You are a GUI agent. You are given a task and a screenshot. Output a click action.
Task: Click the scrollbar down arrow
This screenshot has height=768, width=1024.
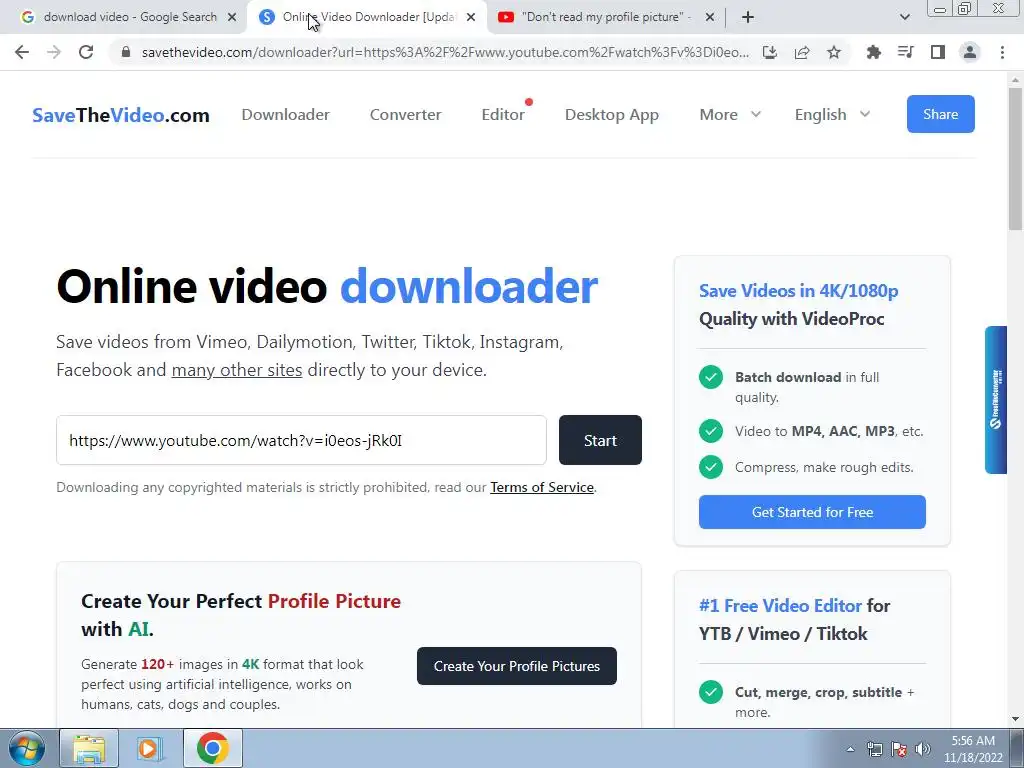coord(1015,719)
